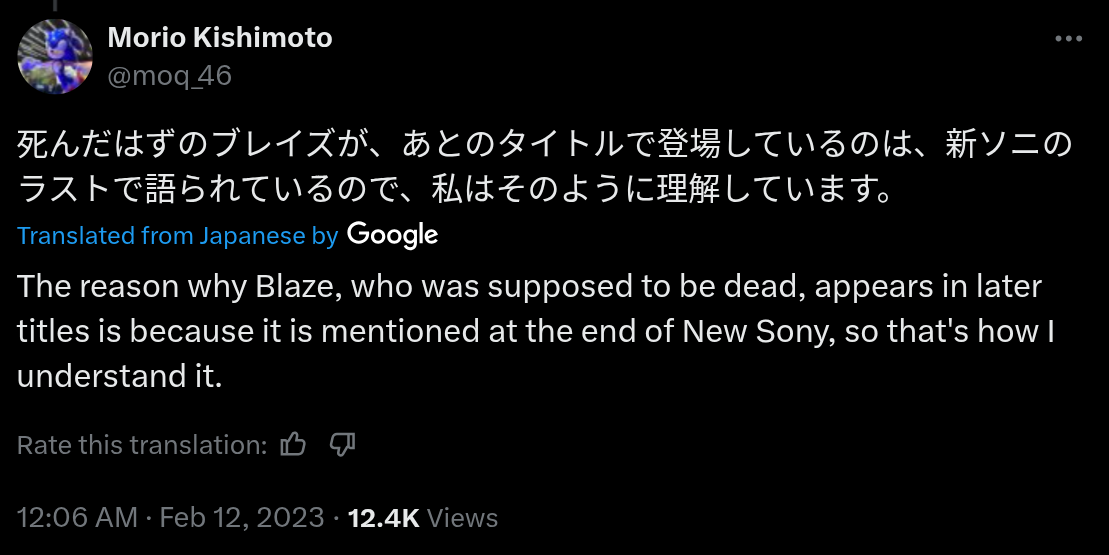1109x555 pixels.
Task: Click 'understand it.' at translation end
Action: [120, 376]
